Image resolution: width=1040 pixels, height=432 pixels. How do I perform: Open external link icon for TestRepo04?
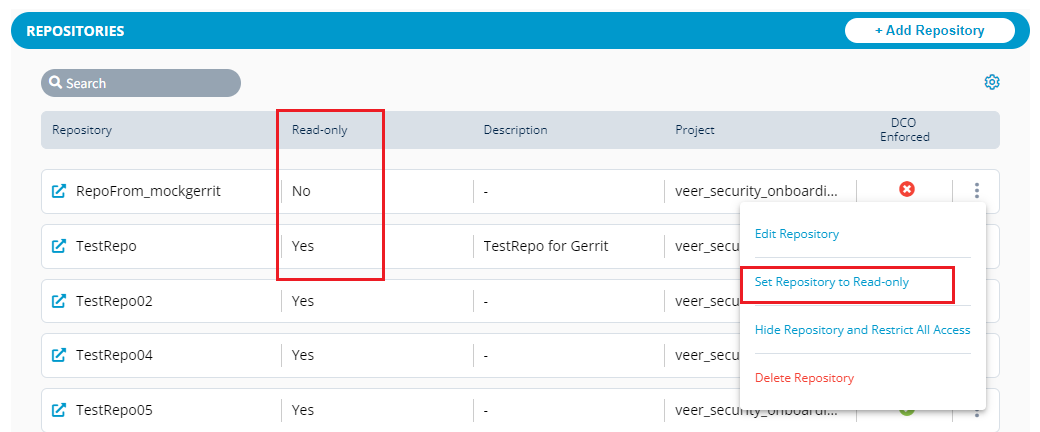pos(59,355)
